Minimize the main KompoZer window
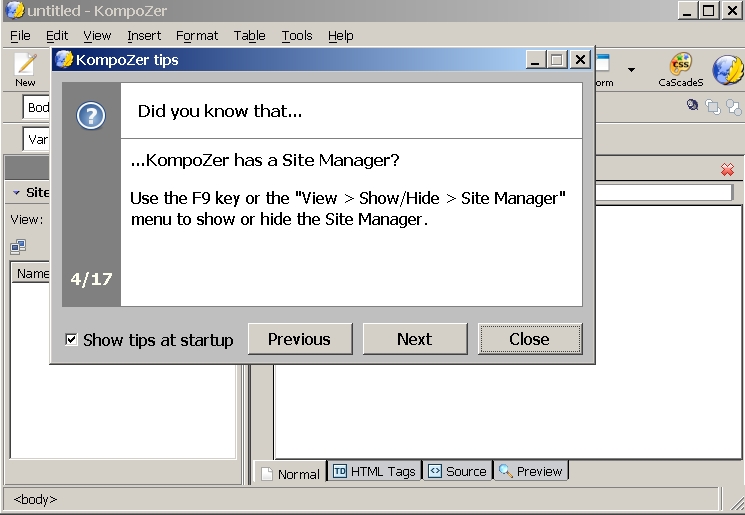 pos(687,10)
